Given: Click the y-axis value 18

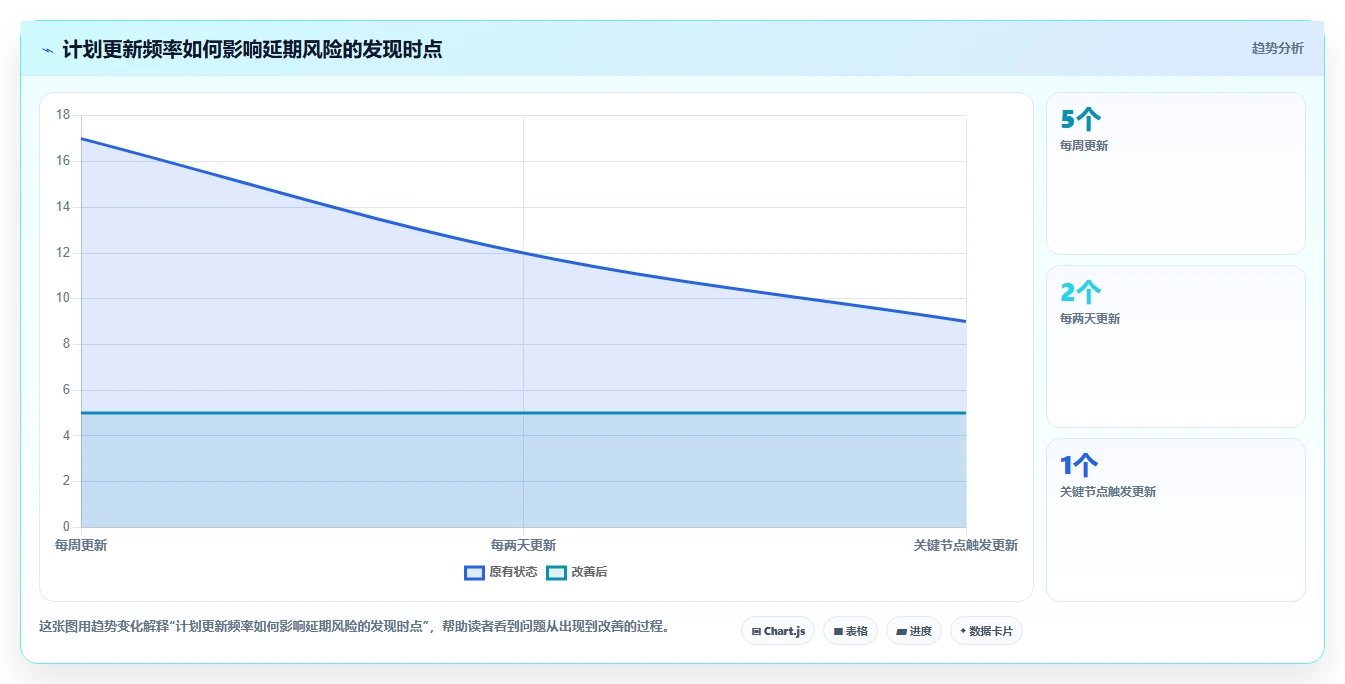Looking at the screenshot, I should [63, 115].
